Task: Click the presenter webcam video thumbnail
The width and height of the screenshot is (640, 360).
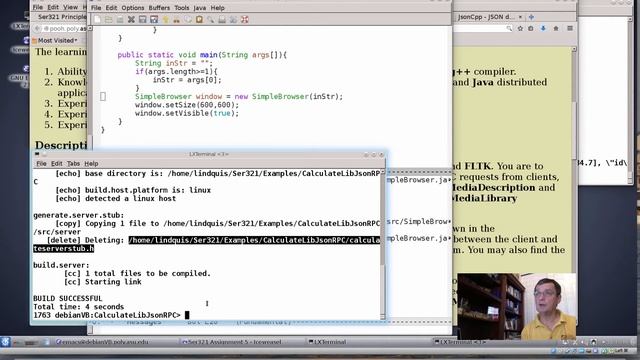Action: click(x=517, y=306)
